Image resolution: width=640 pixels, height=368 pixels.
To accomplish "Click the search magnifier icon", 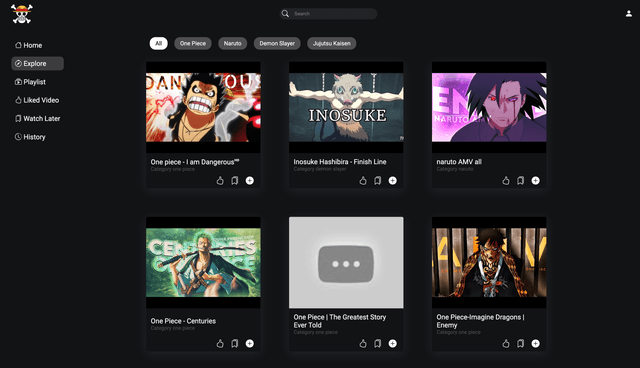I will coord(285,13).
